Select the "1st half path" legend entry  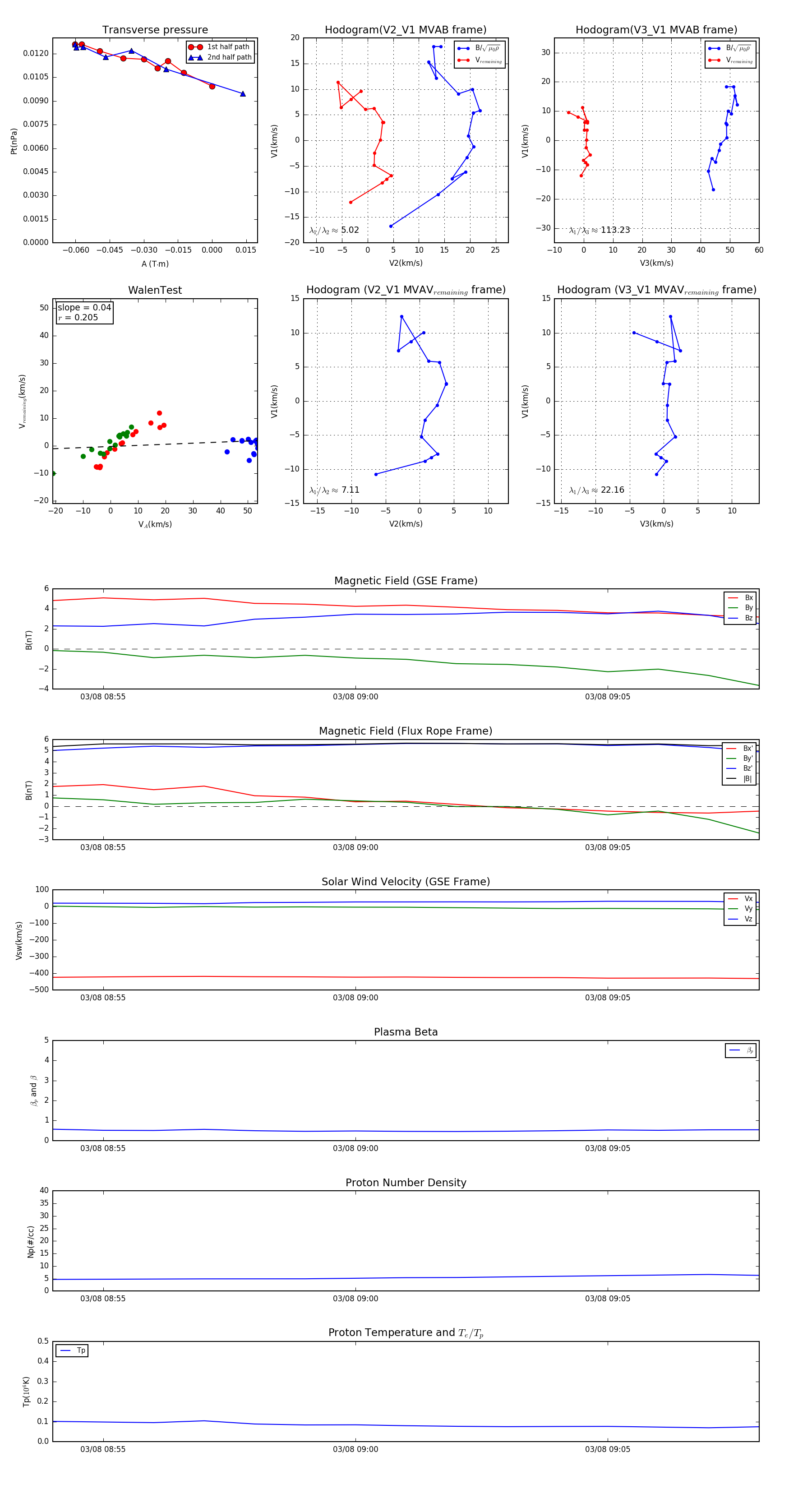[x=219, y=47]
